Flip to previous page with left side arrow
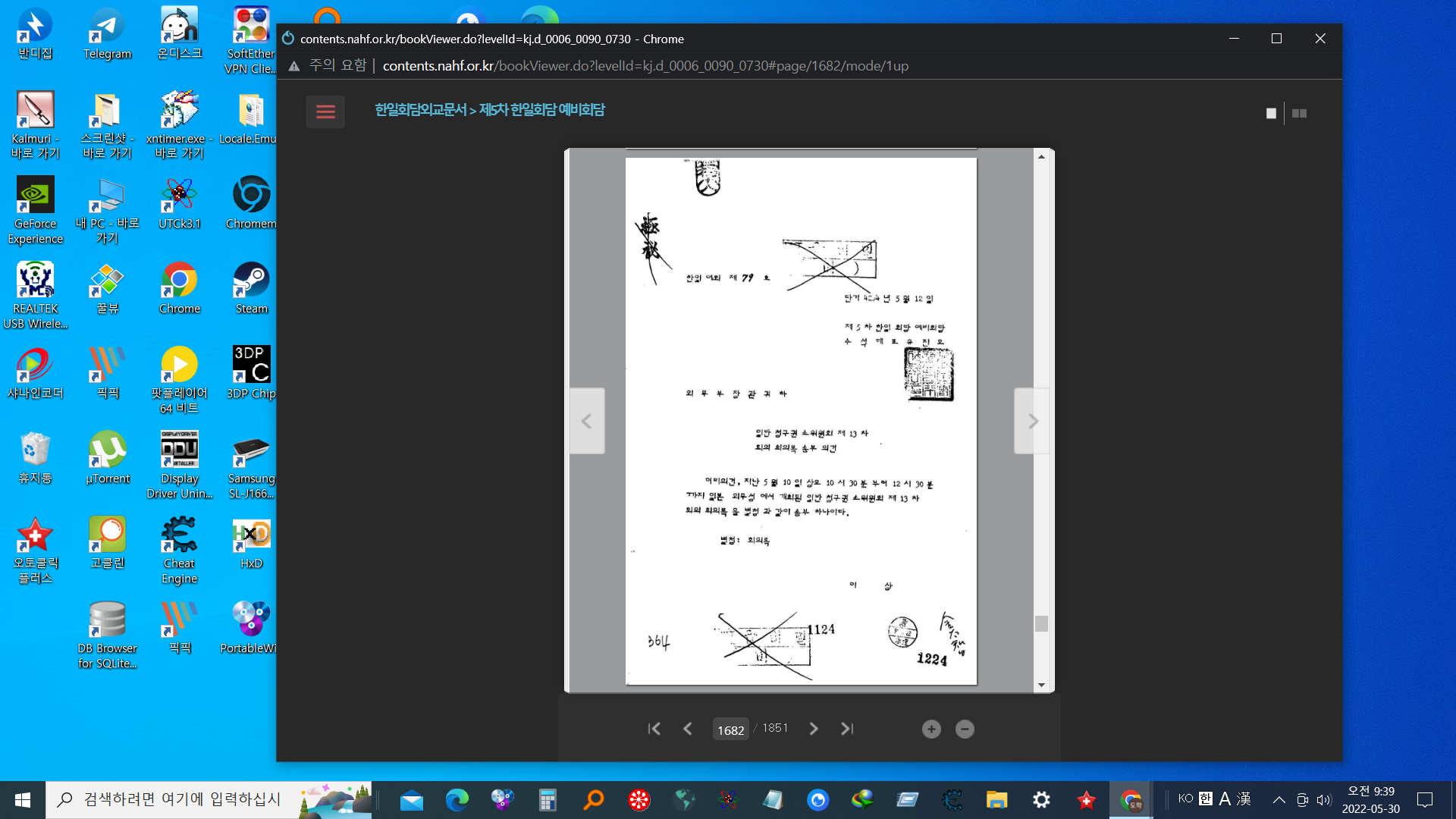The height and width of the screenshot is (819, 1456). 587,421
